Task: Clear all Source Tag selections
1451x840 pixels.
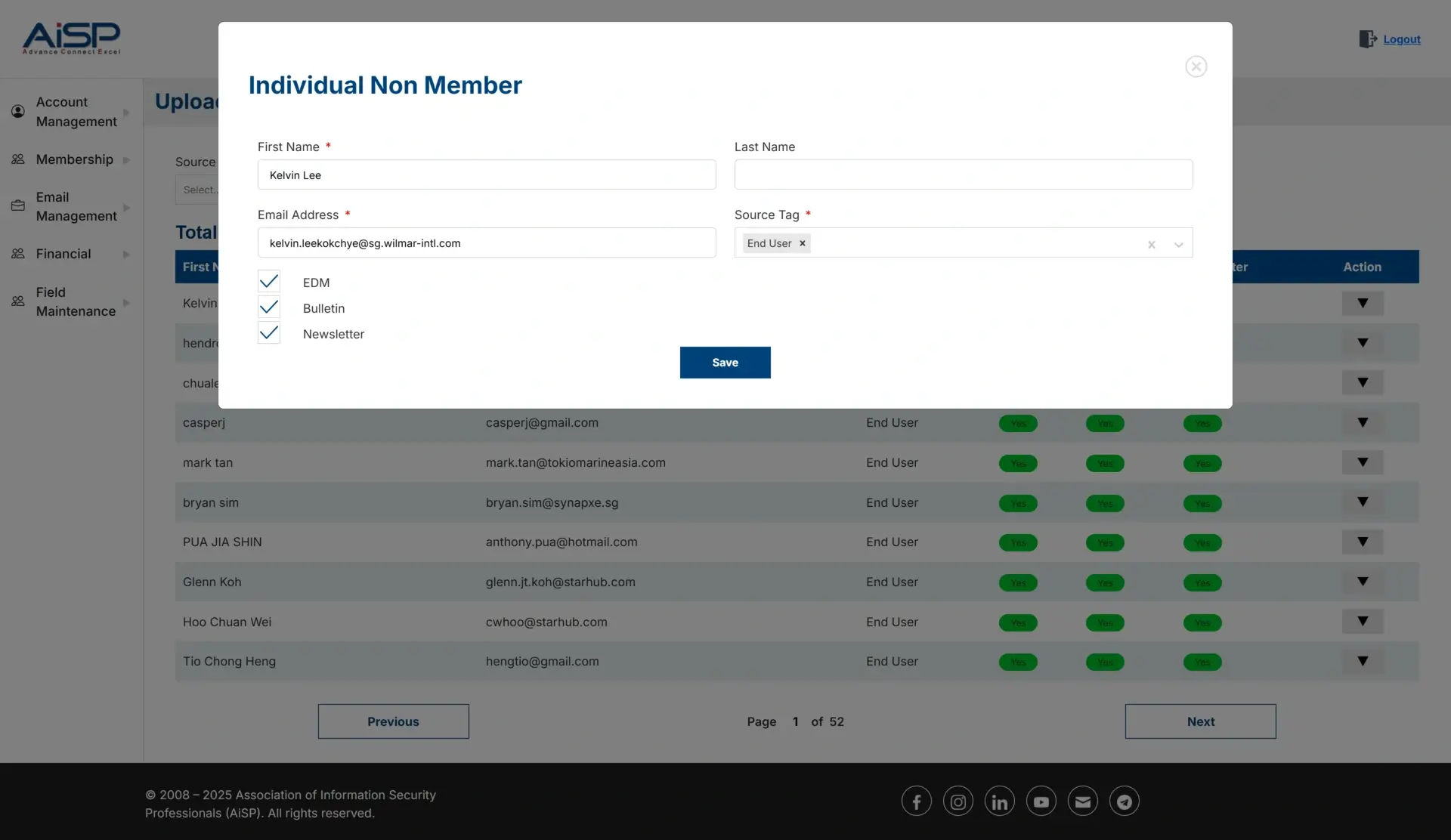Action: click(1151, 245)
